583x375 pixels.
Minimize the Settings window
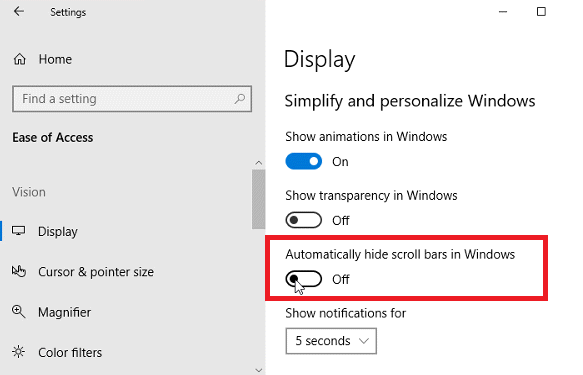(503, 12)
